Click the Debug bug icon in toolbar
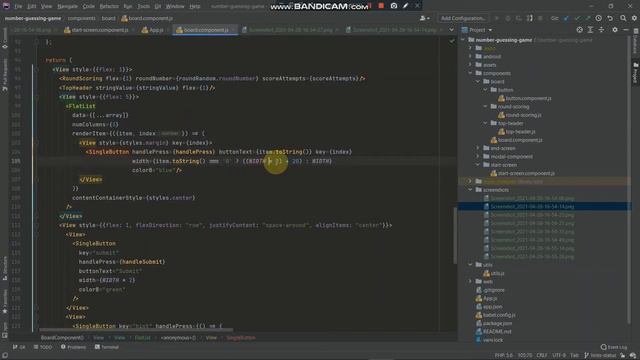 [508, 18]
